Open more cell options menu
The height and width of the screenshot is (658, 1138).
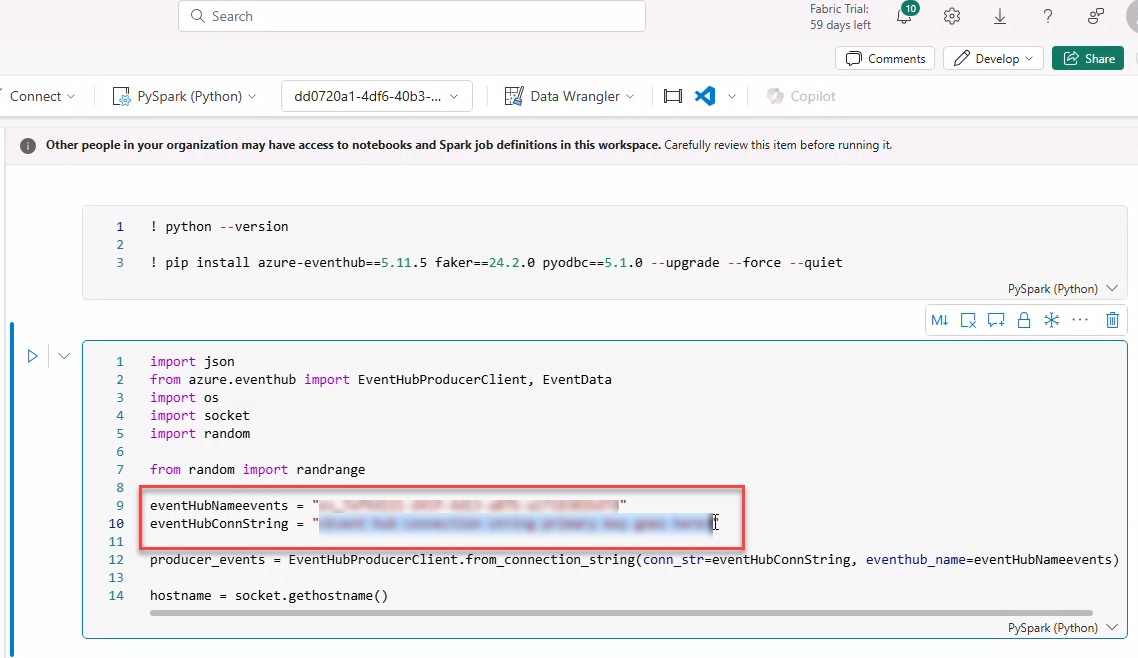[x=1080, y=320]
